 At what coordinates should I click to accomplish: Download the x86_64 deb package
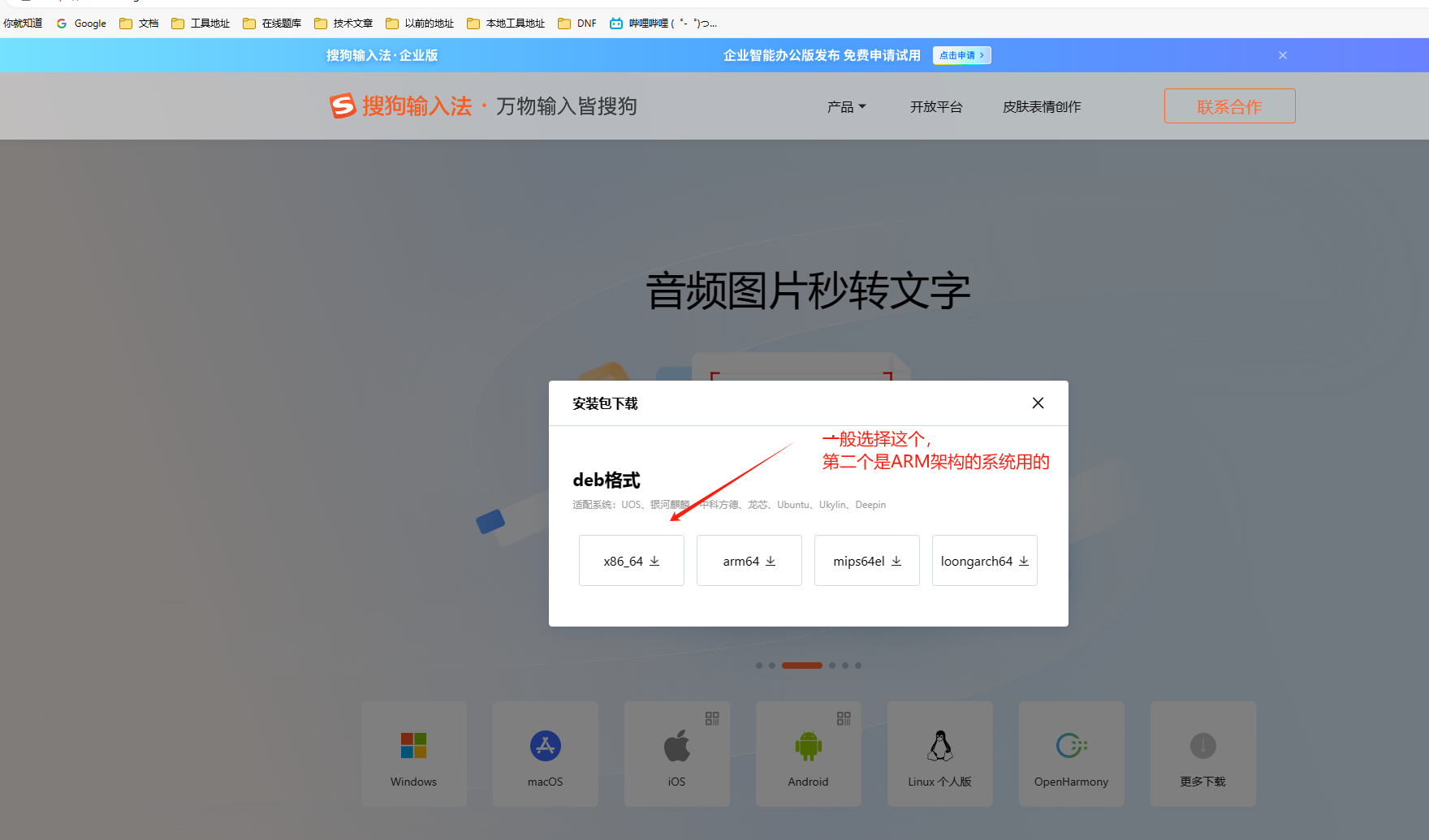click(x=632, y=561)
